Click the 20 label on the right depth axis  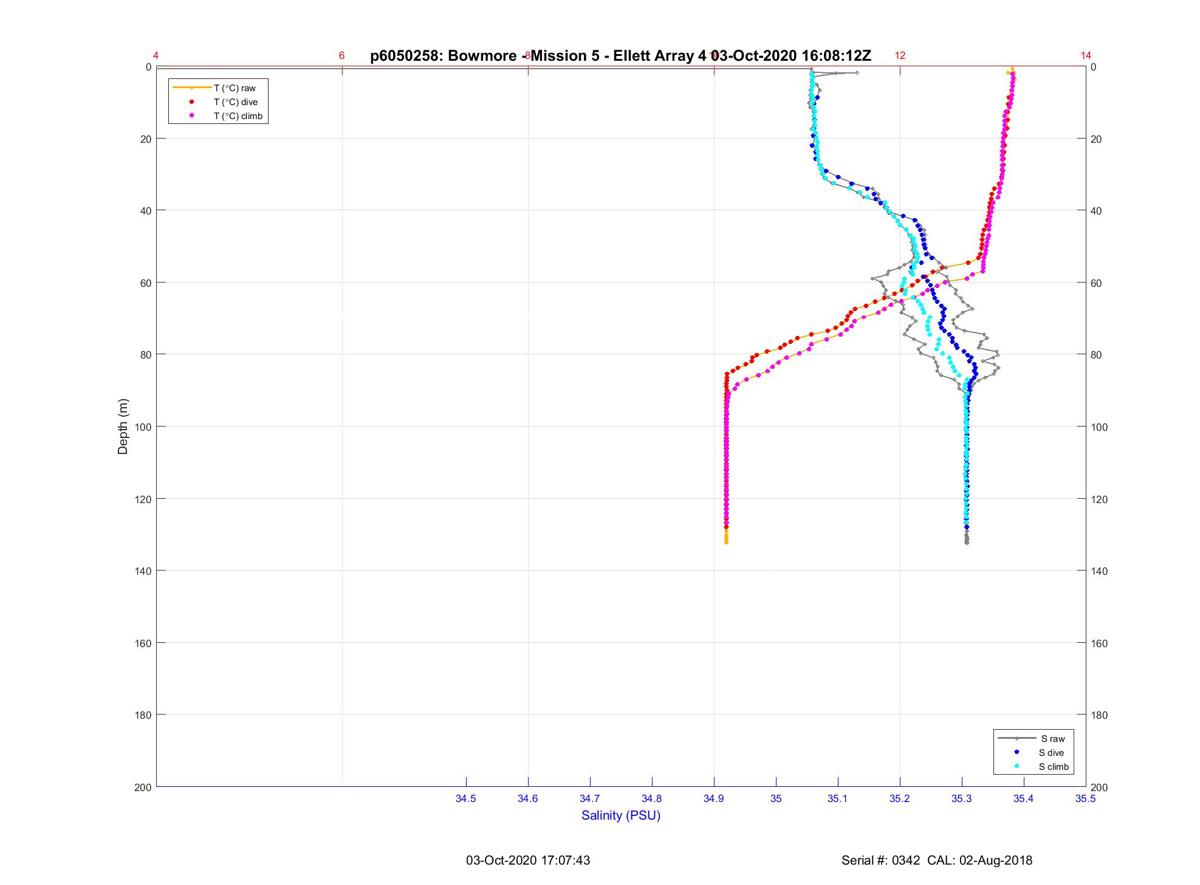tap(1097, 139)
